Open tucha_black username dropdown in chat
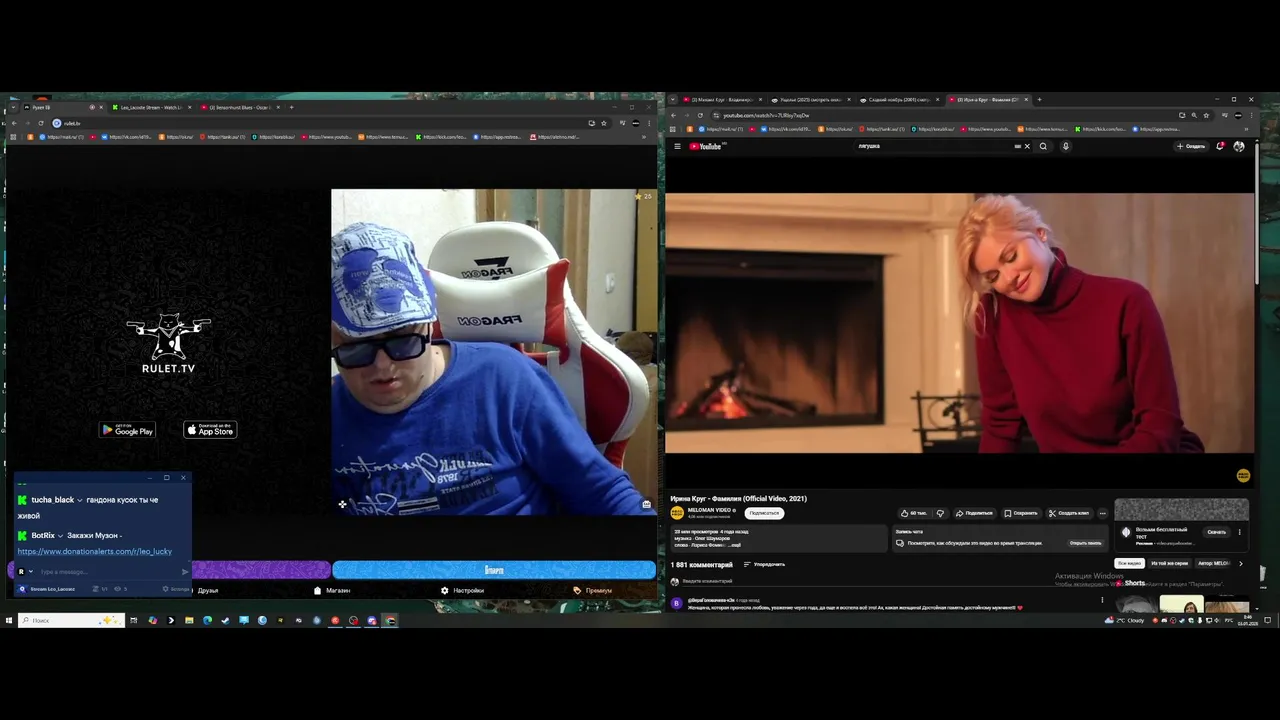The height and width of the screenshot is (720, 1280). 79,500
